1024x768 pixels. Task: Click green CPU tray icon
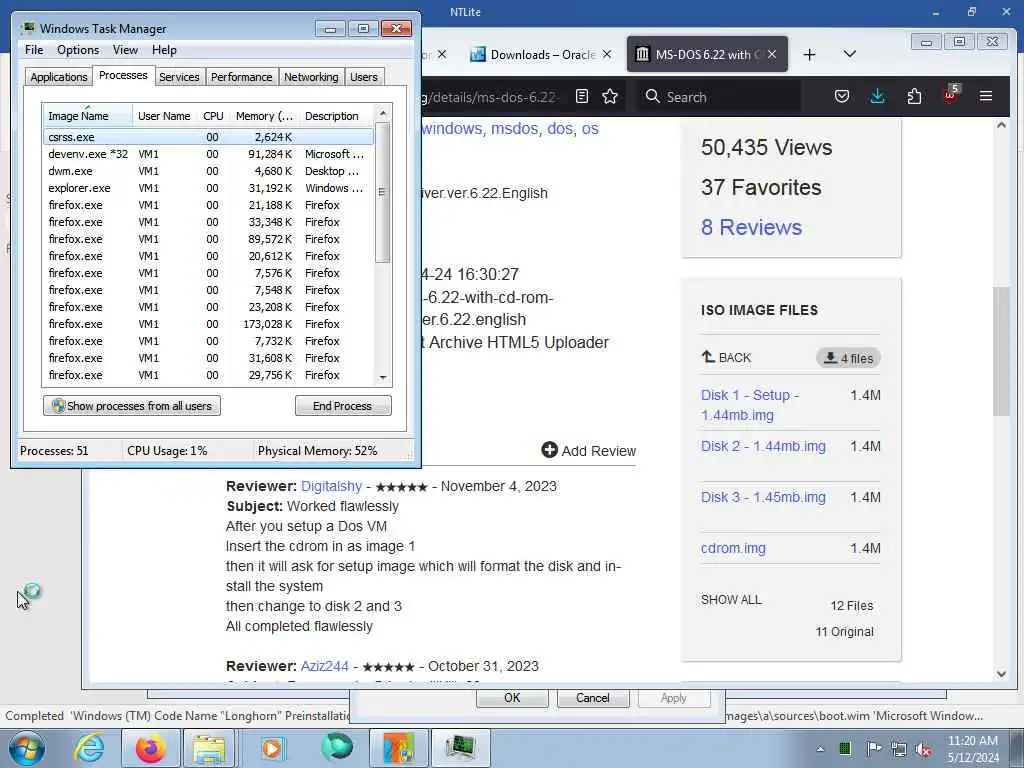click(845, 748)
